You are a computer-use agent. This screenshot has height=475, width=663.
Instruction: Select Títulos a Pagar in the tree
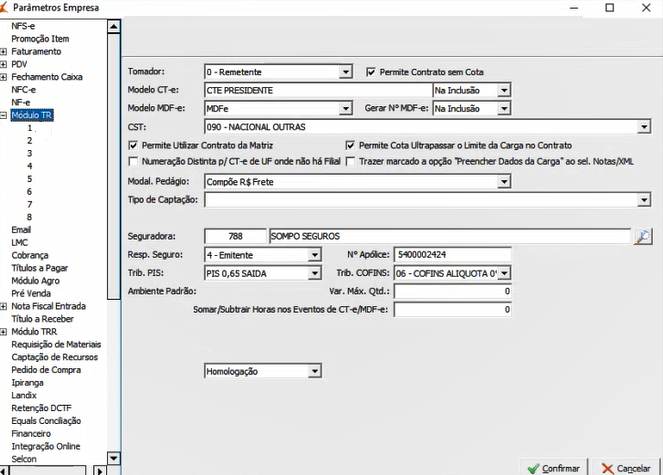tap(39, 268)
